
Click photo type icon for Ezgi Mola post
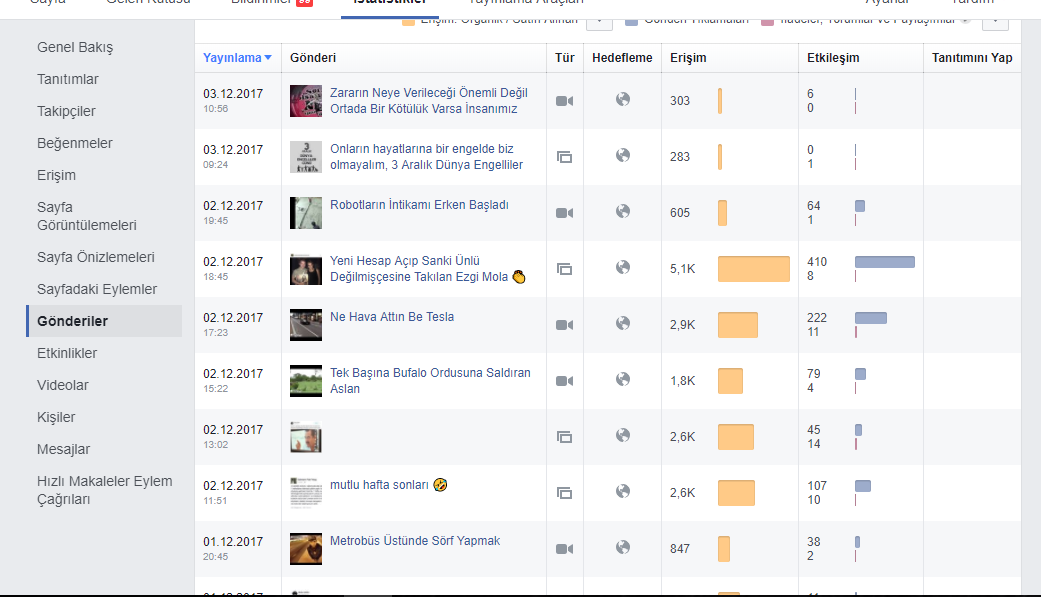(x=564, y=269)
